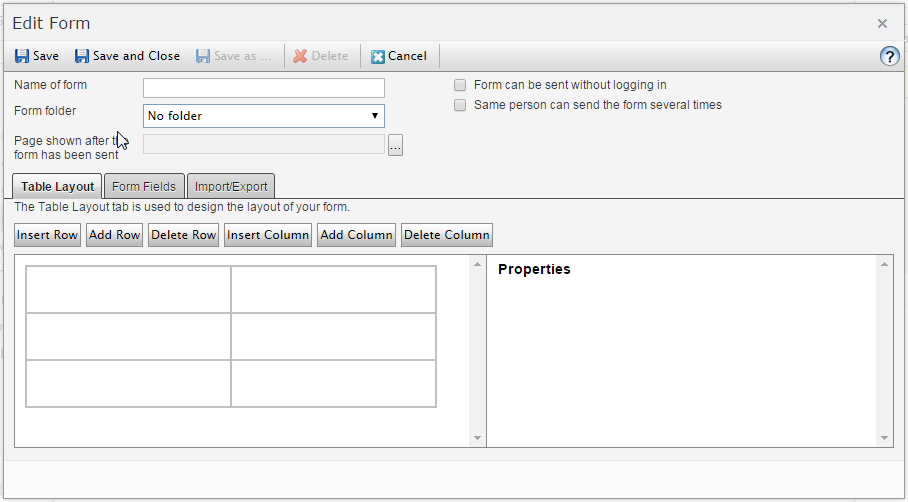This screenshot has height=502, width=908.
Task: Click the Save floppy disk icon
Action: (22, 56)
